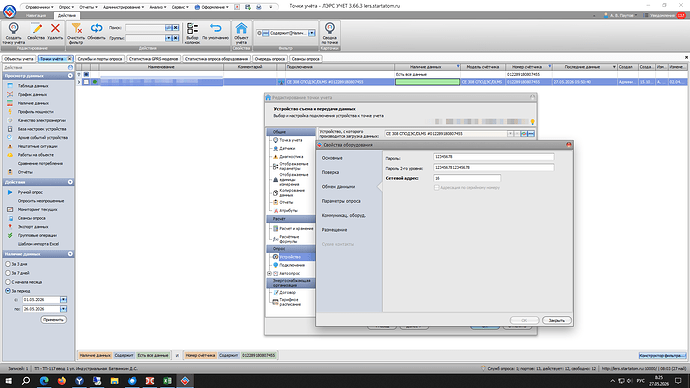The height and width of the screenshot is (388, 690).
Task: Clear filter (Очистить фильтр) funnel icon
Action: pos(77,29)
